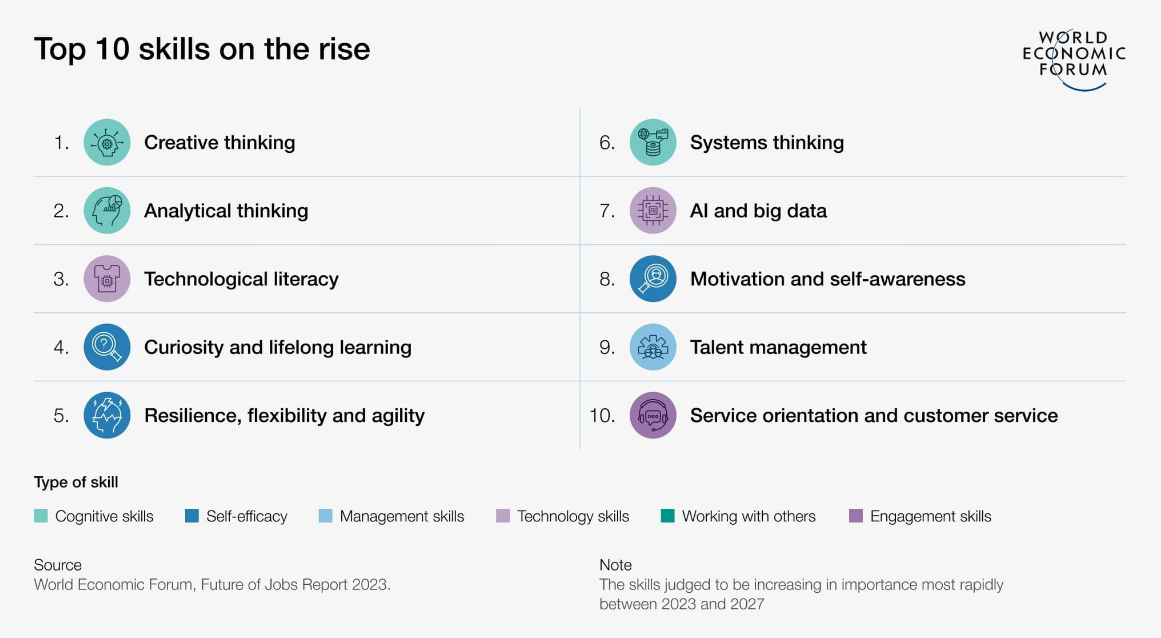Click the Resilience, flexibility and agility icon
The width and height of the screenshot is (1161, 638).
tap(107, 415)
